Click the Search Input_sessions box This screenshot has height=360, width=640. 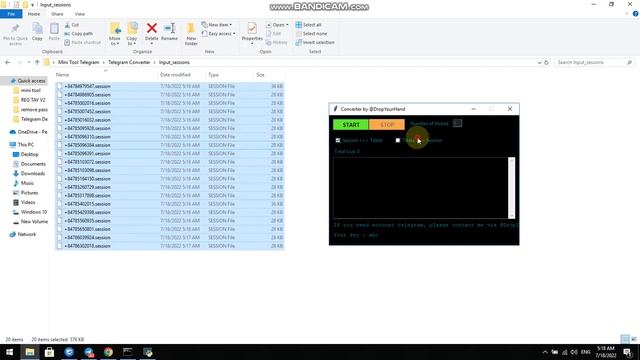(594, 62)
